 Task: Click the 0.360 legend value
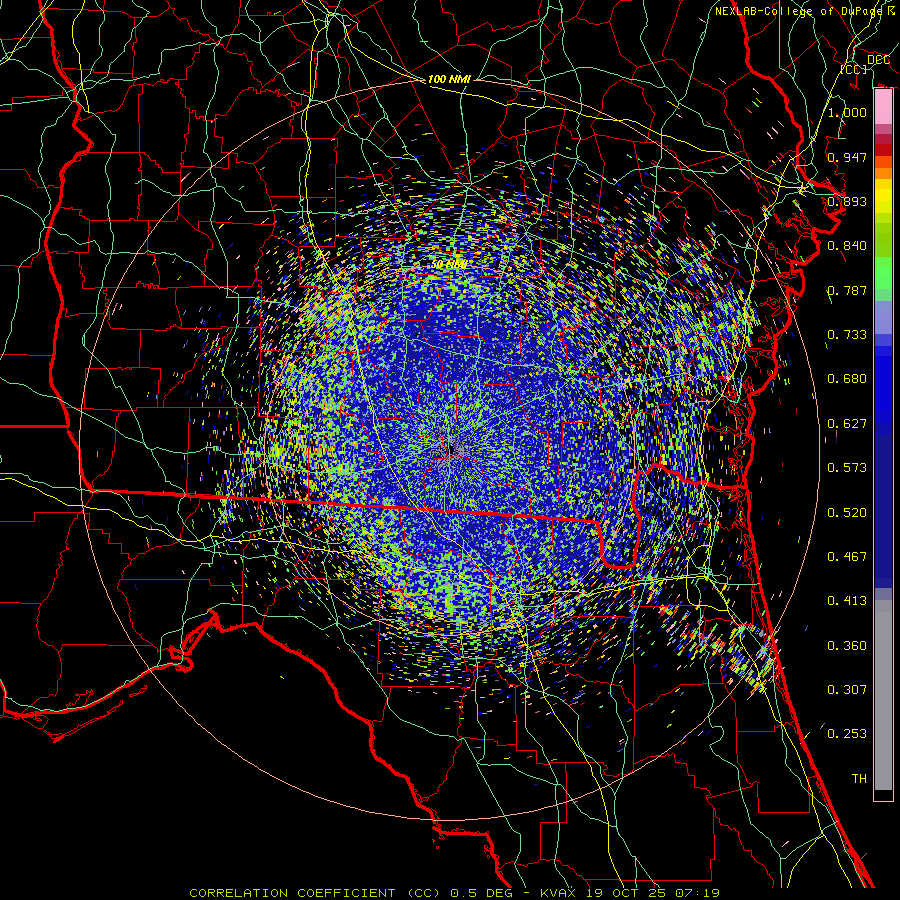point(847,645)
